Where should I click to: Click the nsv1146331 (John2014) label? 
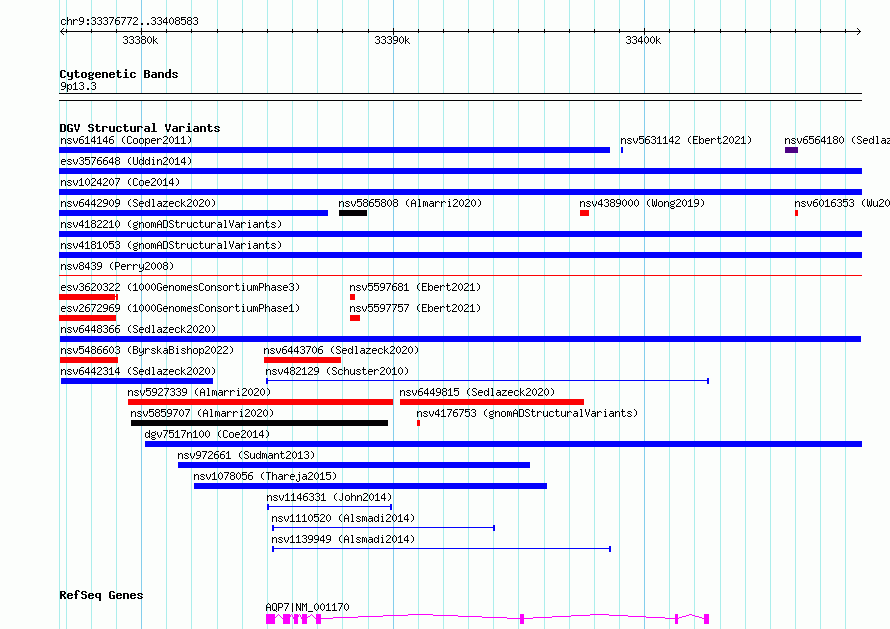tap(329, 497)
